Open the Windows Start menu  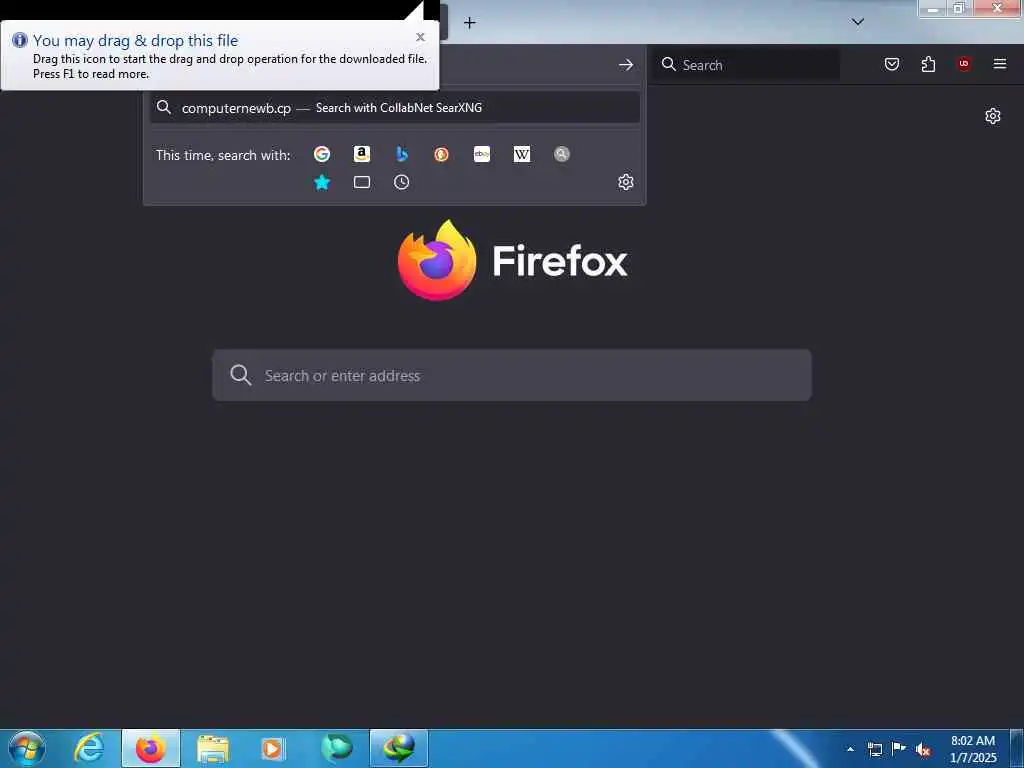click(x=27, y=748)
